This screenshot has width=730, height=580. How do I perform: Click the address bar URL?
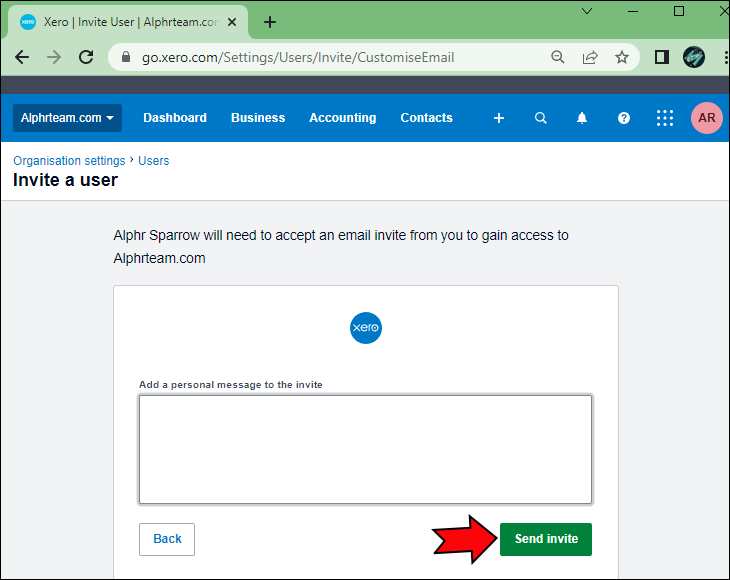point(298,57)
